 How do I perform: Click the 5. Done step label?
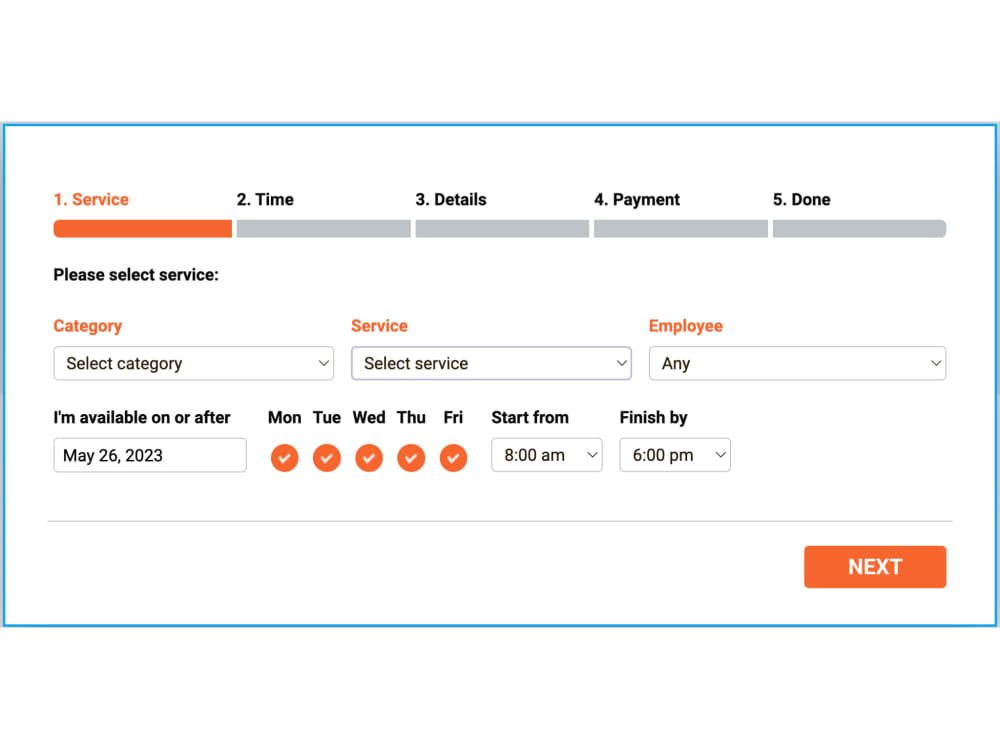point(802,199)
